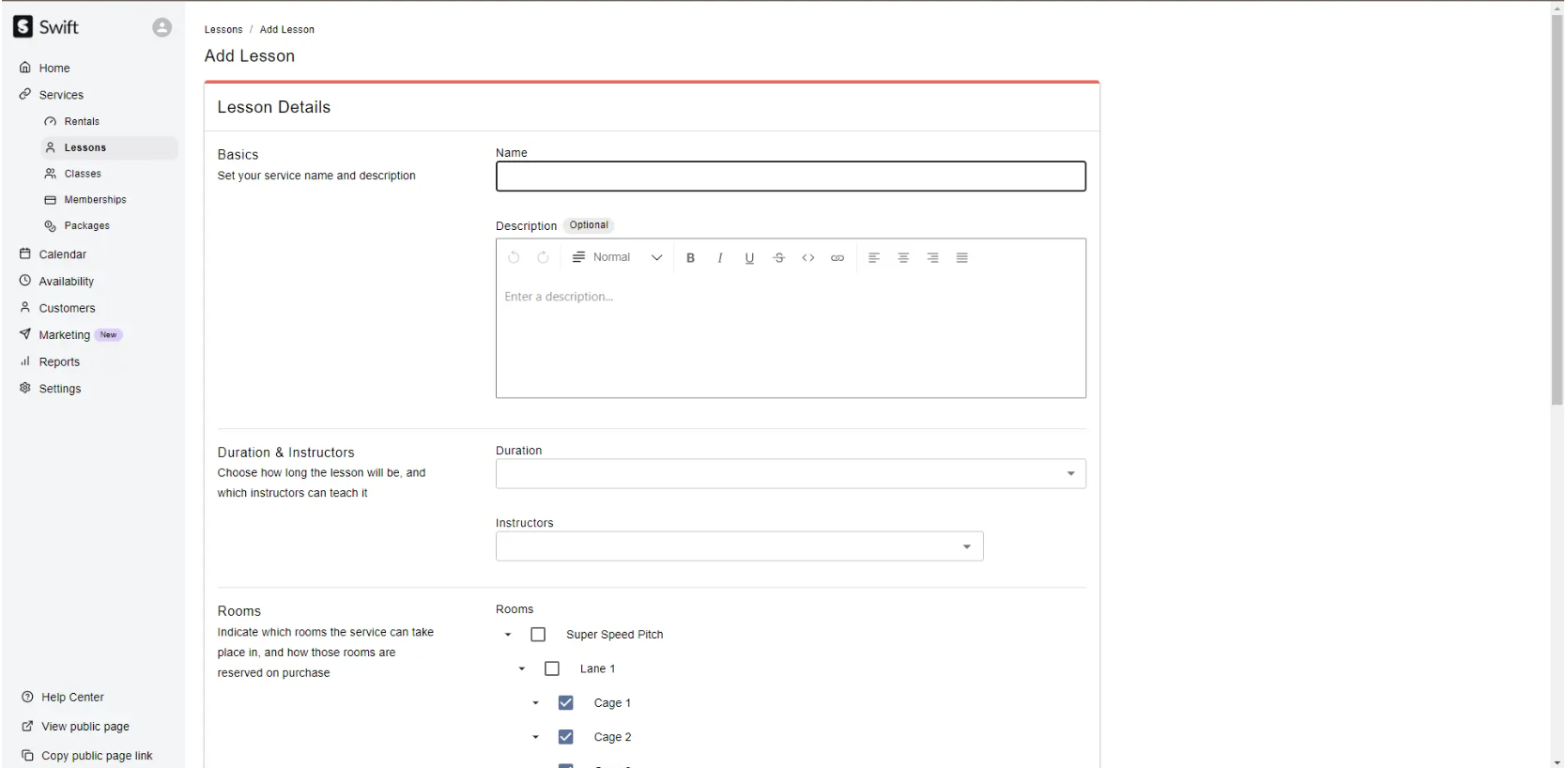Open the Duration dropdown

pyautogui.click(x=791, y=474)
